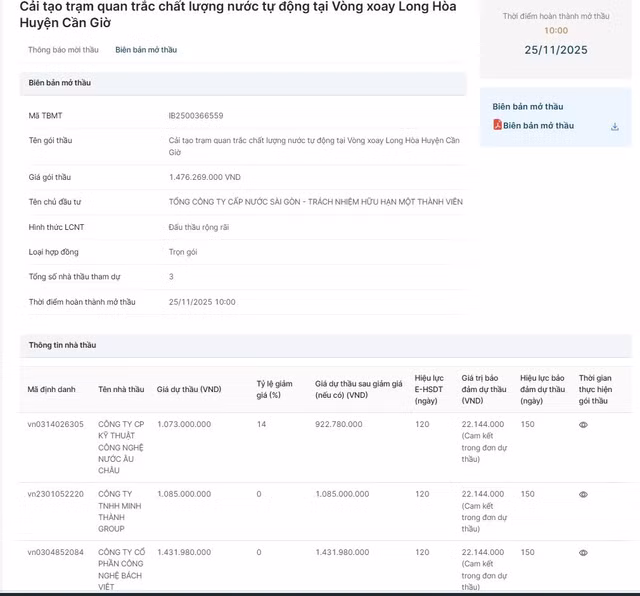
Task: Click the 25/11/2025 date in the right panel
Action: pos(556,50)
